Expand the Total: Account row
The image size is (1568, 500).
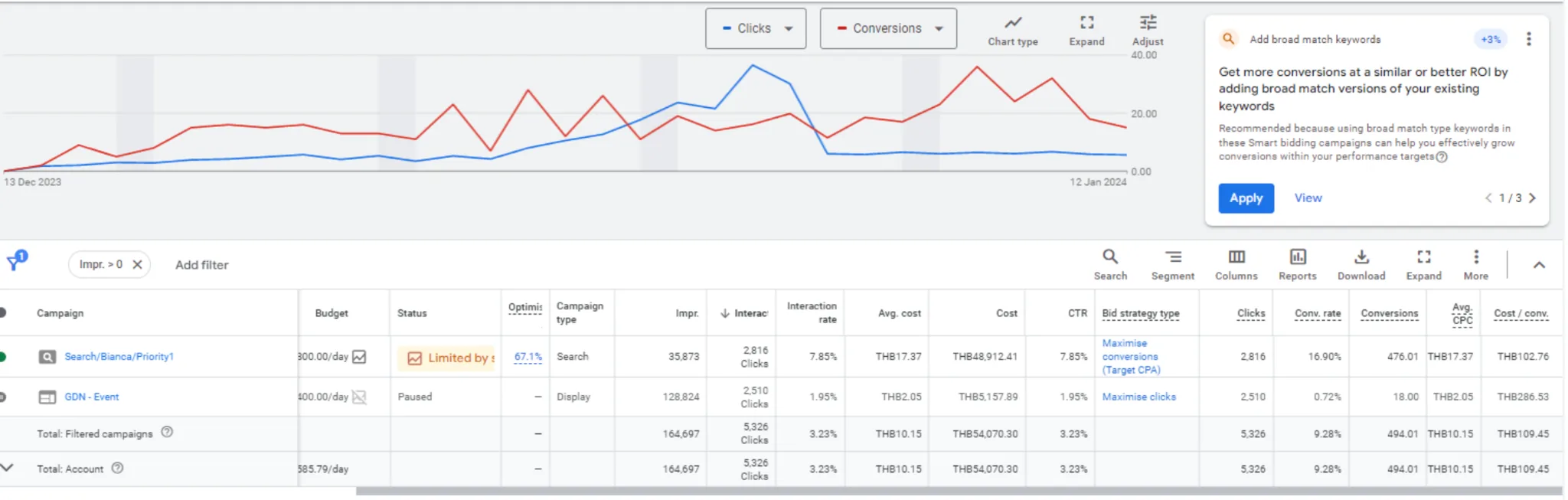(7, 468)
